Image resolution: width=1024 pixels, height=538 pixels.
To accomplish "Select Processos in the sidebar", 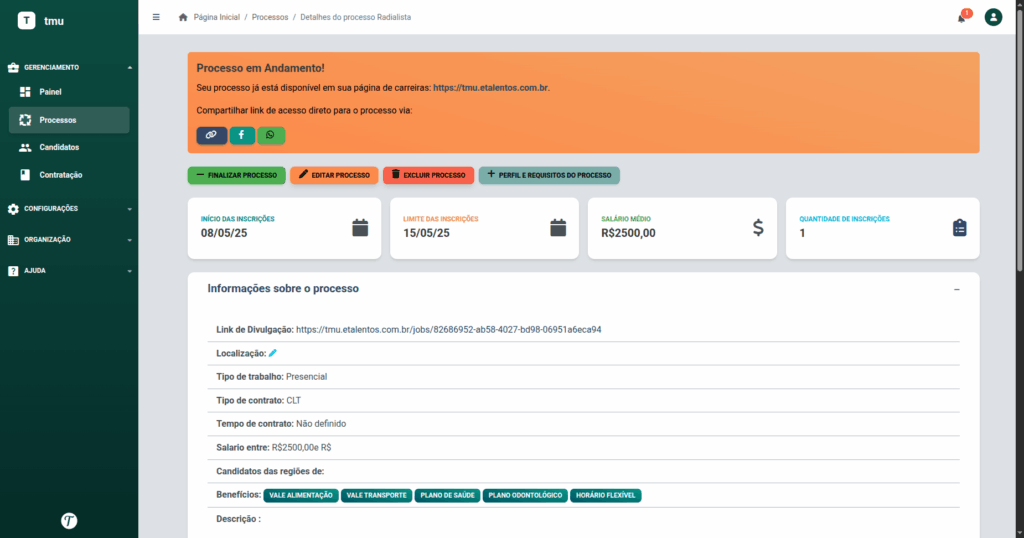I will [69, 120].
